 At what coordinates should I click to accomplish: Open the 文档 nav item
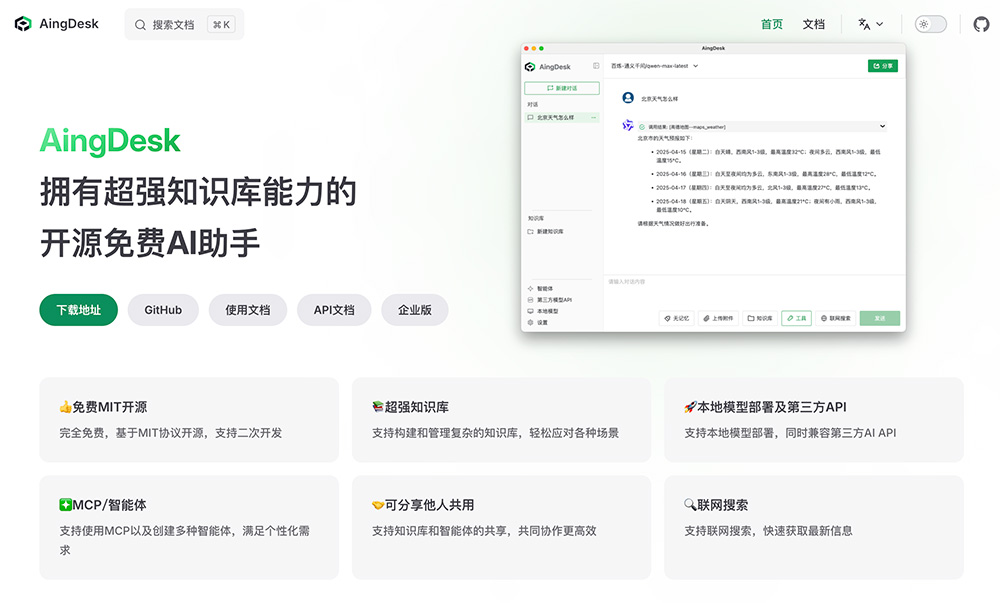(x=813, y=24)
